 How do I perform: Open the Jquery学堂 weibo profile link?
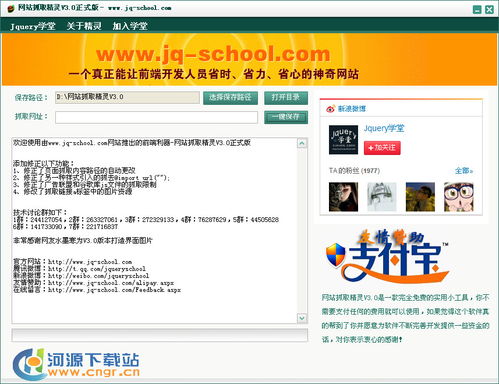(x=384, y=128)
